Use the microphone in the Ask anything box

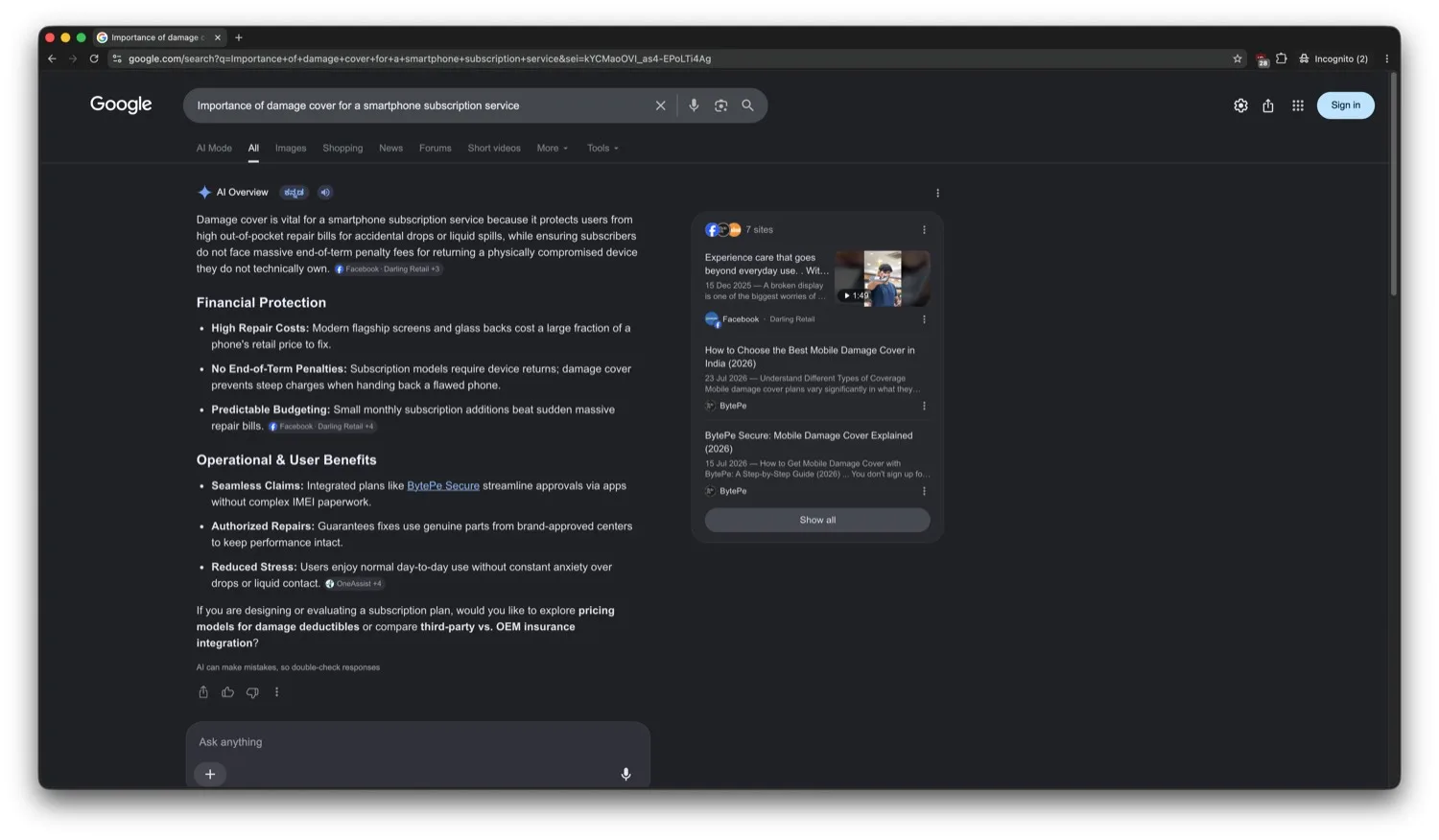click(625, 774)
